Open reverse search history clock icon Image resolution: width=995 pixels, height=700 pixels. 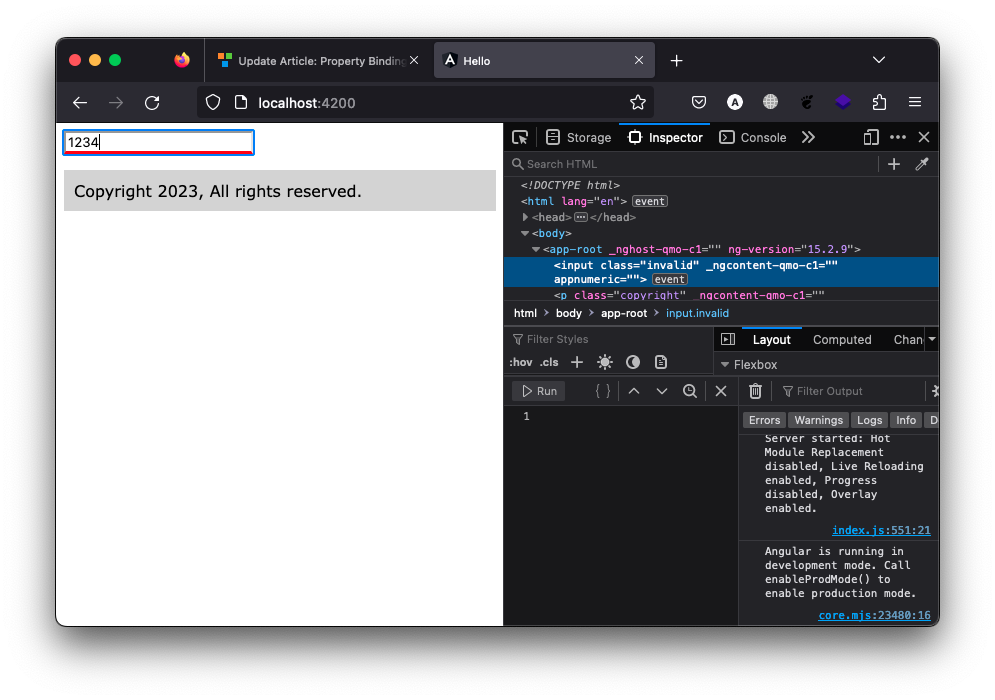[690, 391]
